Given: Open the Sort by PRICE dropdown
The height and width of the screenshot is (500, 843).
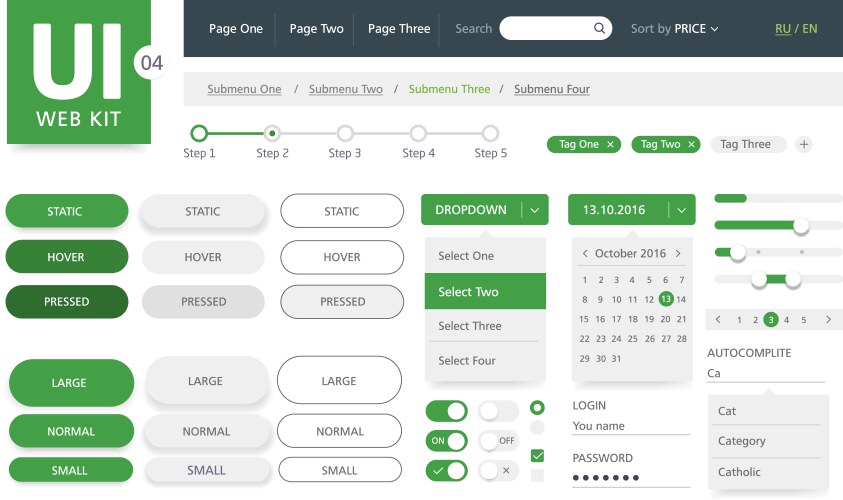Looking at the screenshot, I should tap(675, 29).
